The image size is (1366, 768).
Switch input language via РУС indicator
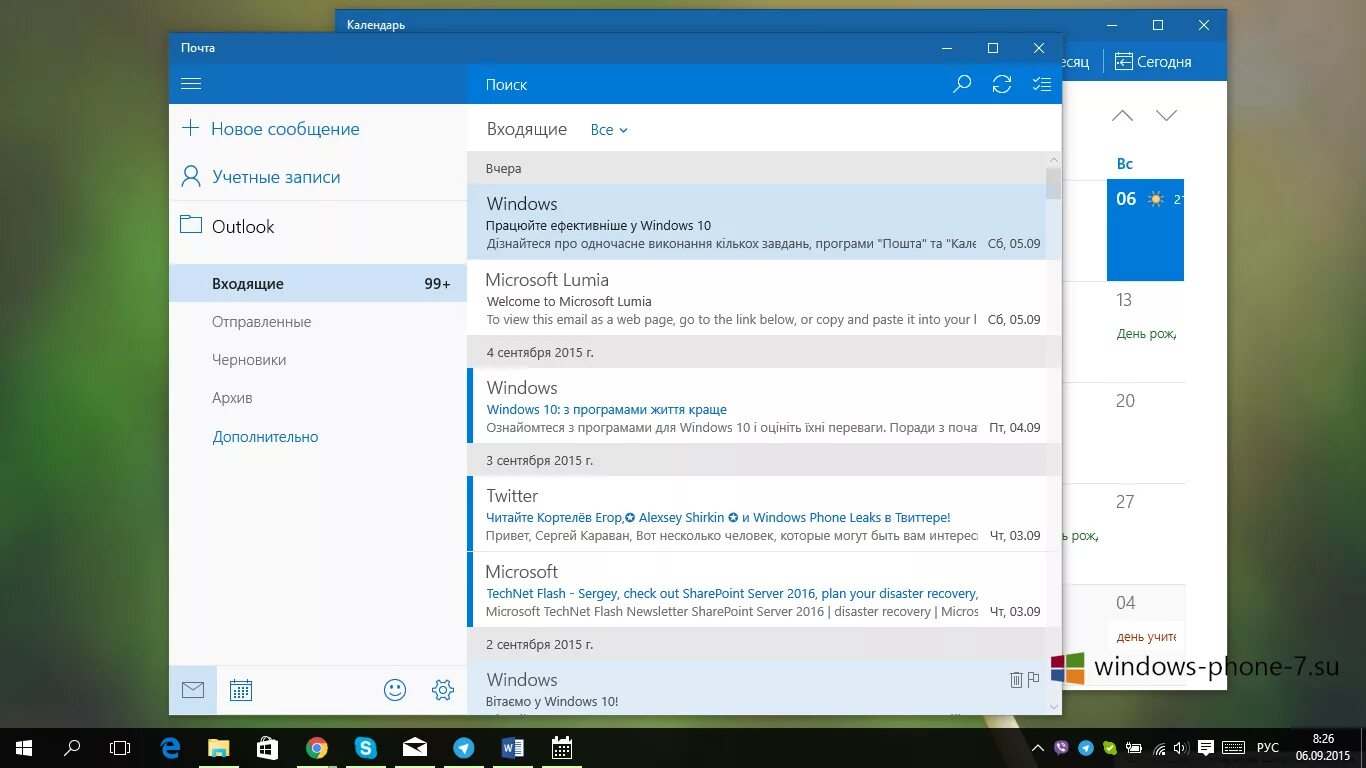(1267, 747)
